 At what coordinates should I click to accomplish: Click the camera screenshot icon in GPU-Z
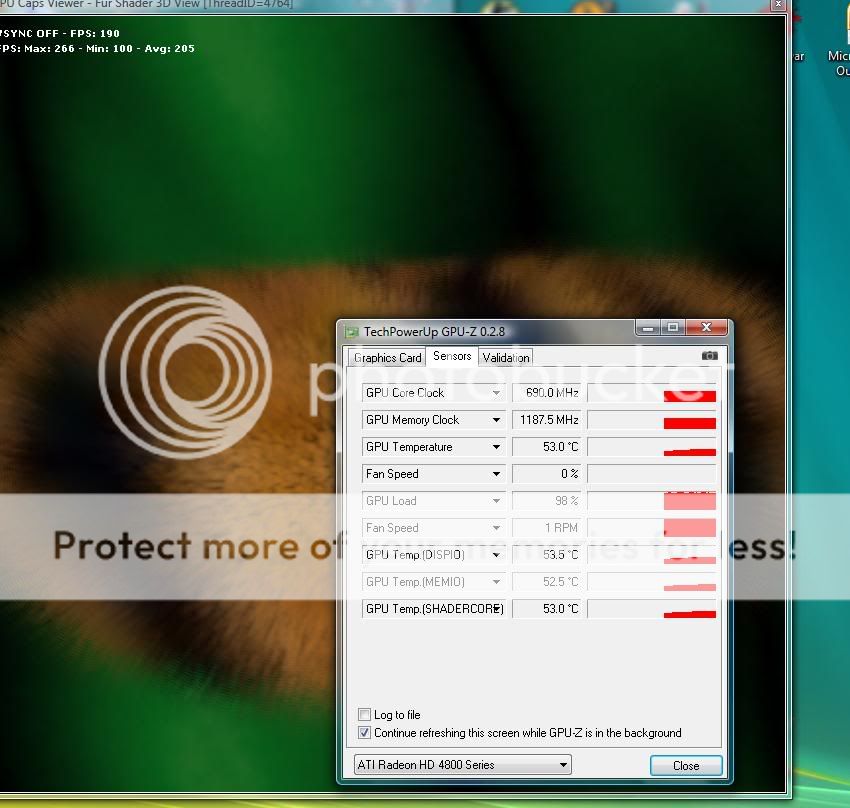point(709,356)
